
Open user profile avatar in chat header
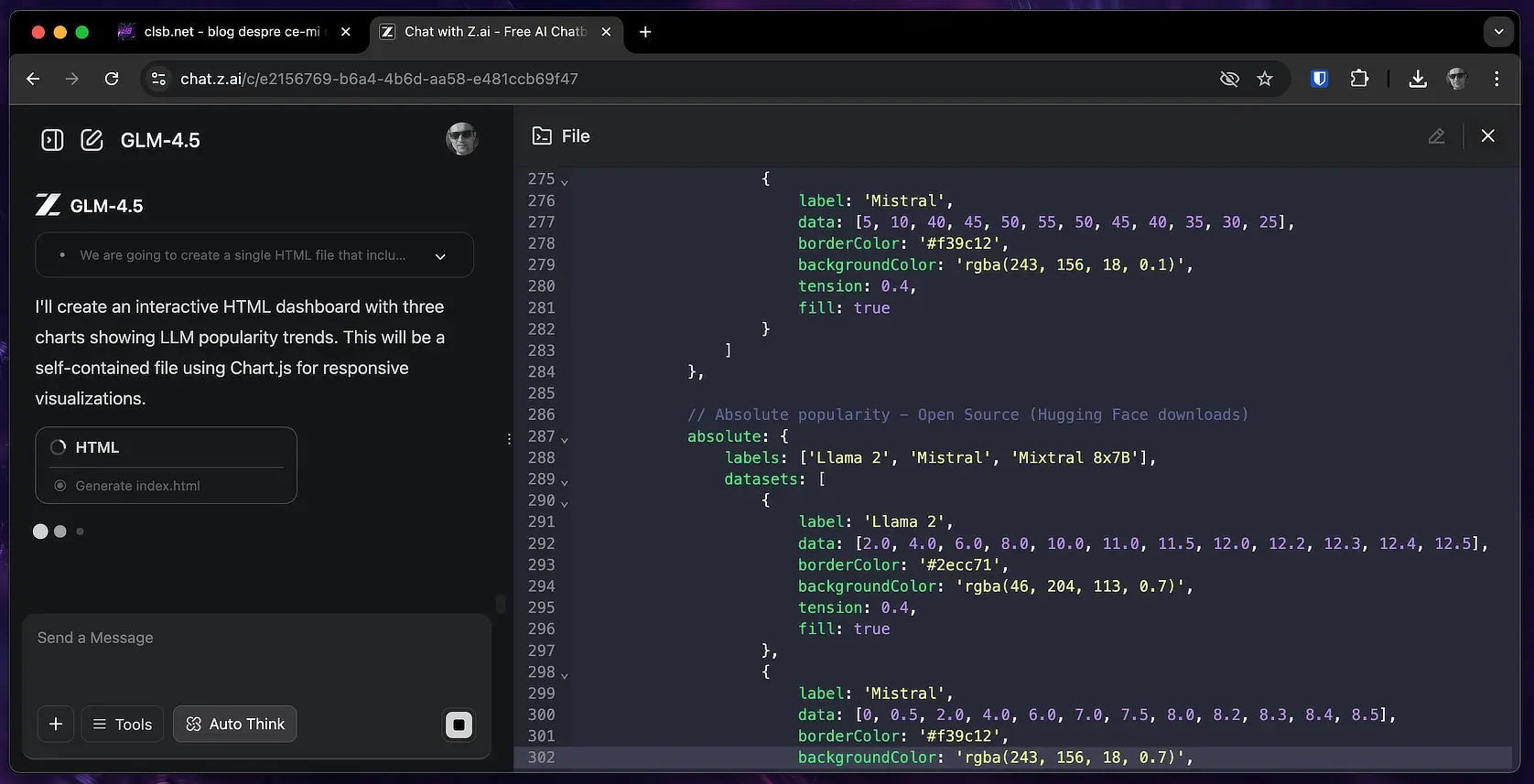[x=462, y=139]
